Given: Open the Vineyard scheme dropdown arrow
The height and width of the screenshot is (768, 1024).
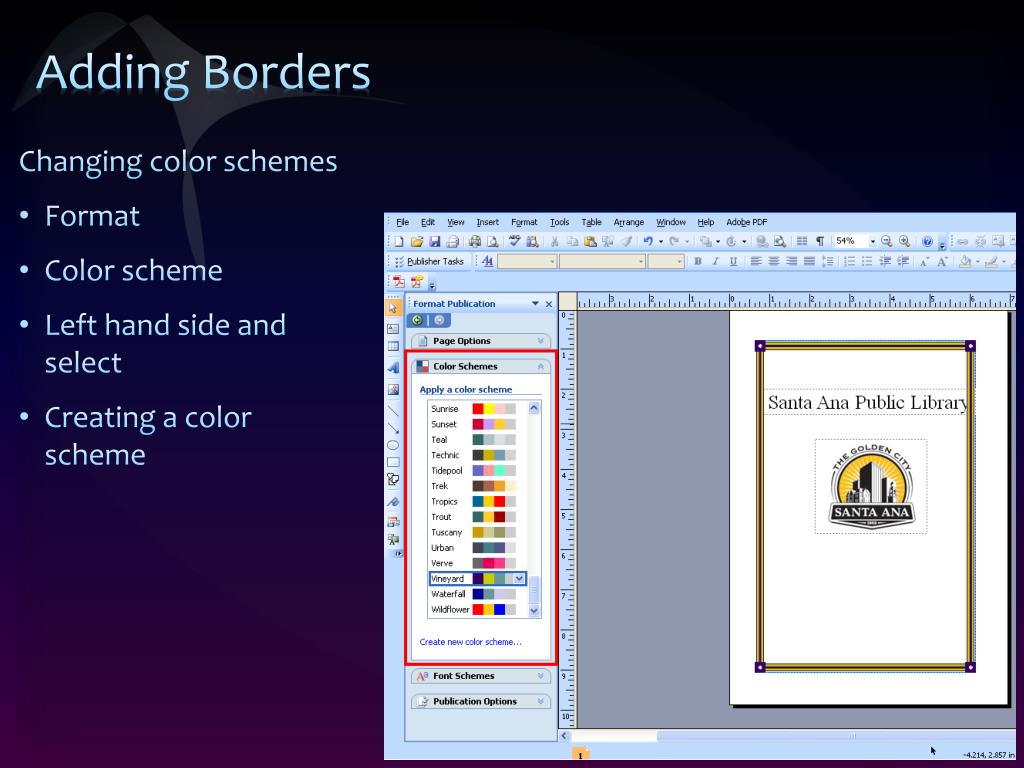Looking at the screenshot, I should tap(519, 579).
